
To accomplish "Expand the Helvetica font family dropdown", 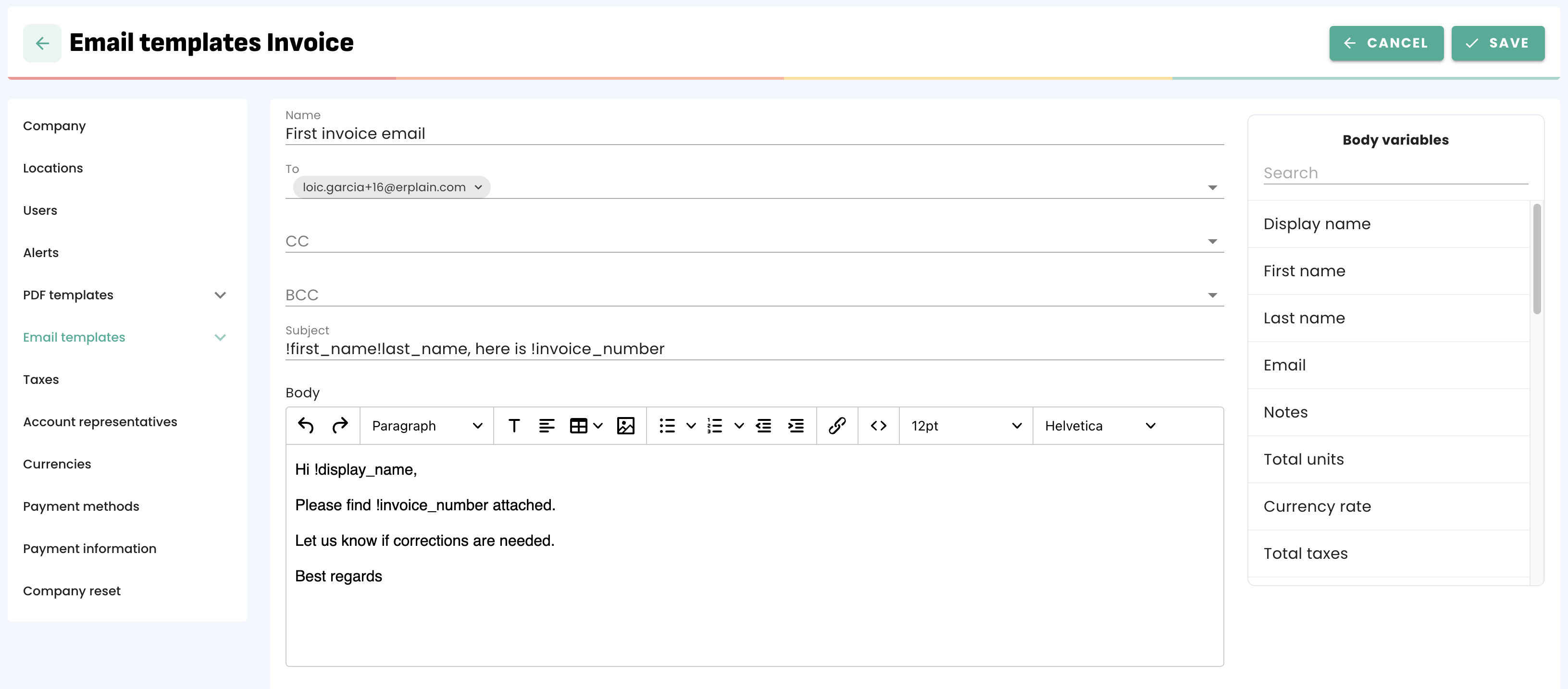I will (x=1099, y=425).
